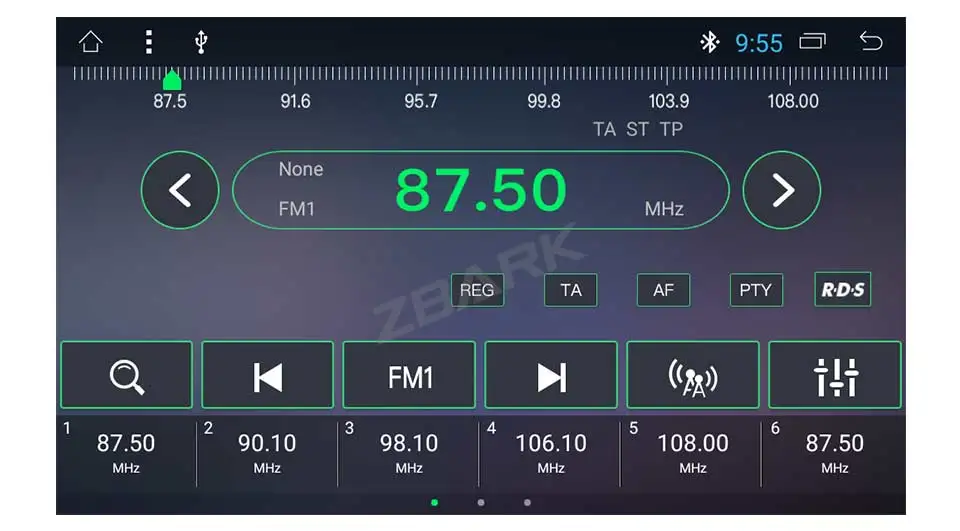The image size is (960, 531).
Task: Select preset 5 at 108.00 MHz
Action: pos(692,452)
